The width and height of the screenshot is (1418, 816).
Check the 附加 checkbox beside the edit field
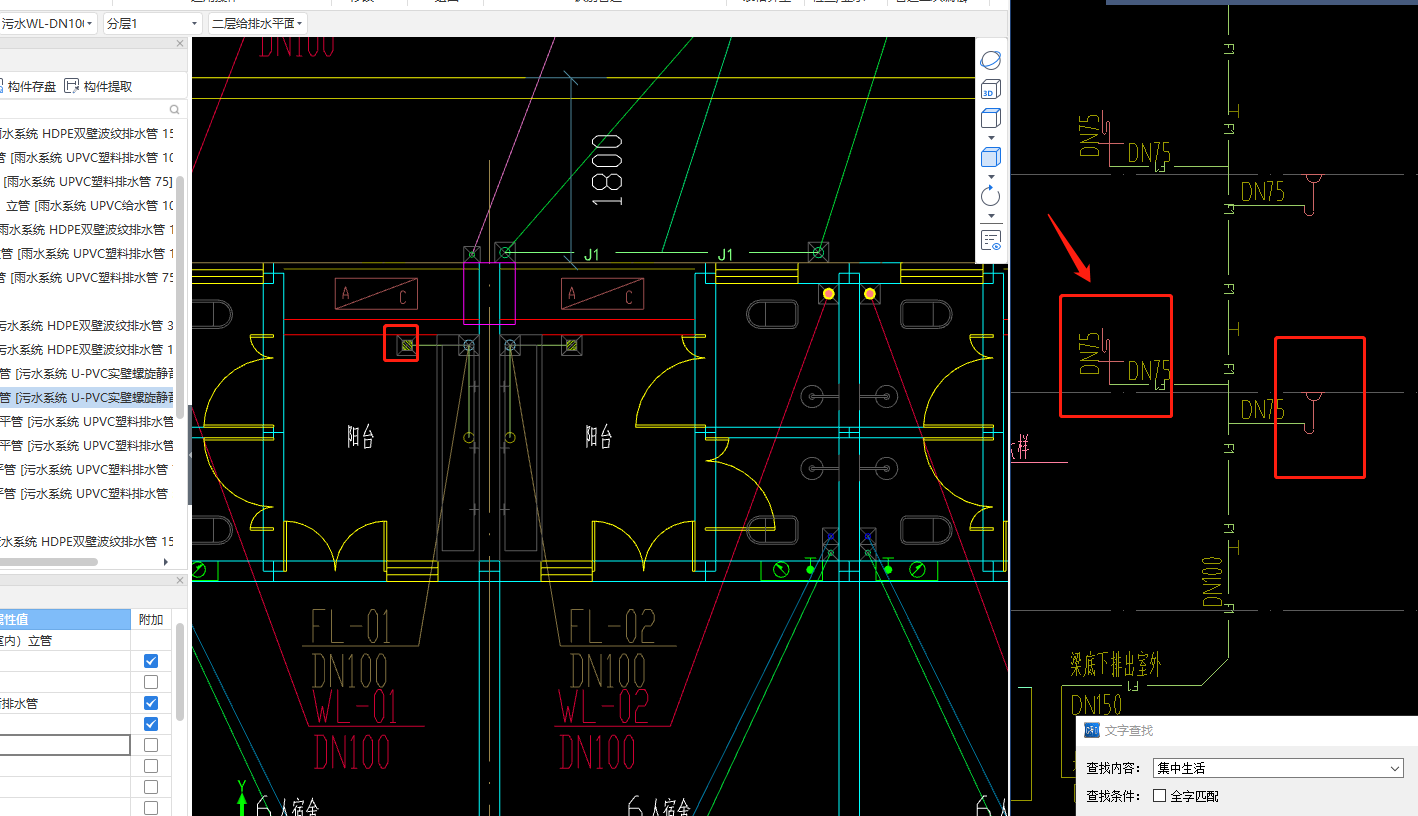coord(151,745)
